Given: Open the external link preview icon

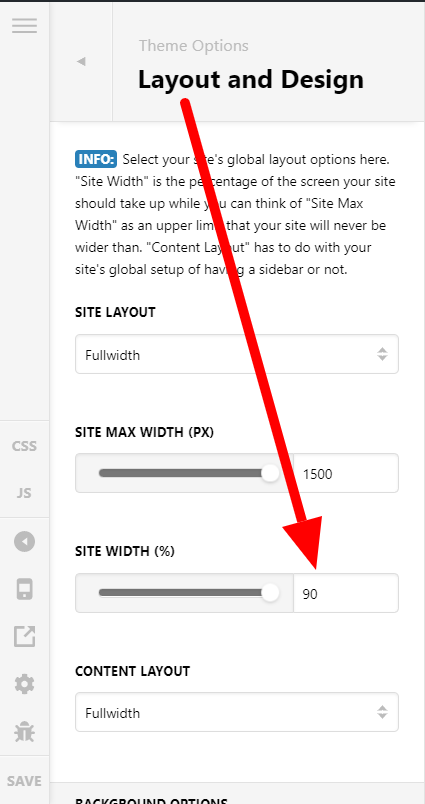Looking at the screenshot, I should (x=25, y=636).
